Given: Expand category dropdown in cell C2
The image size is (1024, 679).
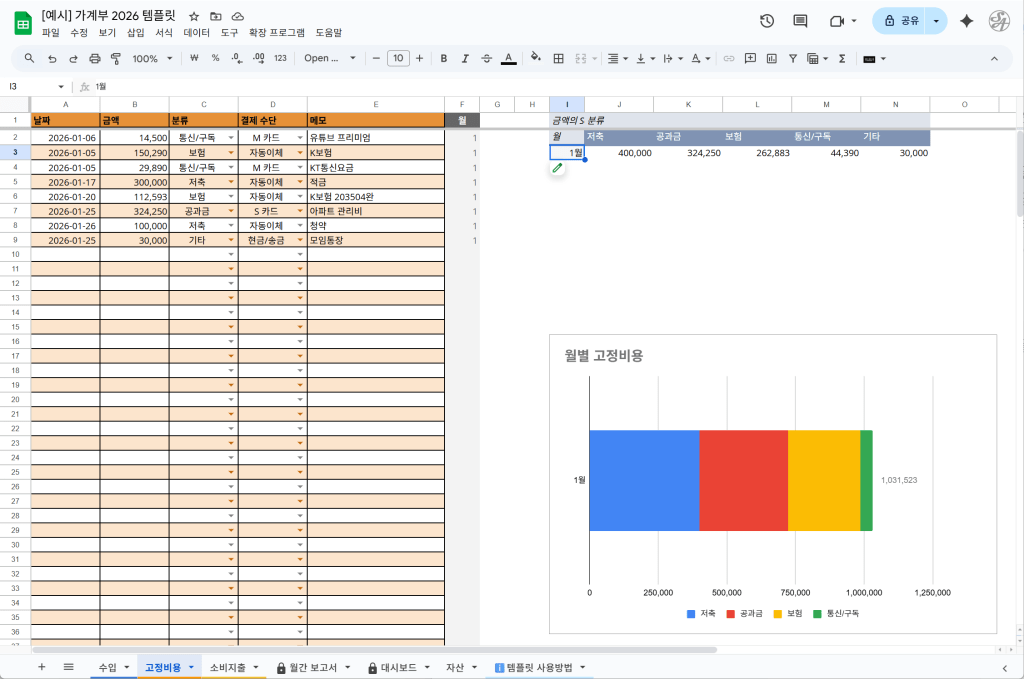Looking at the screenshot, I should click(231, 138).
